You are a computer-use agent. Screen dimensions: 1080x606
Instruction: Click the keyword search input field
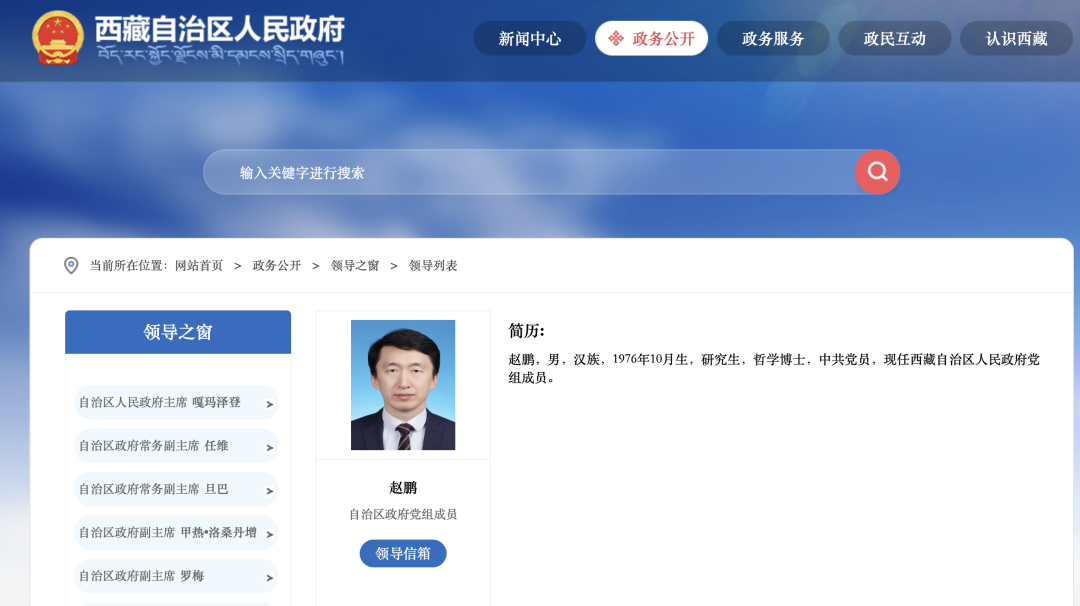[x=500, y=171]
